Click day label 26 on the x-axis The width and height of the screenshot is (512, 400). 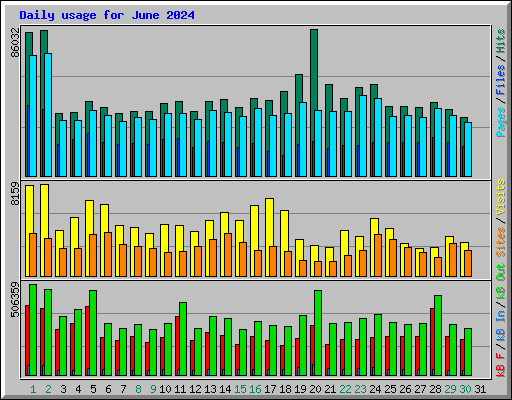point(405,389)
